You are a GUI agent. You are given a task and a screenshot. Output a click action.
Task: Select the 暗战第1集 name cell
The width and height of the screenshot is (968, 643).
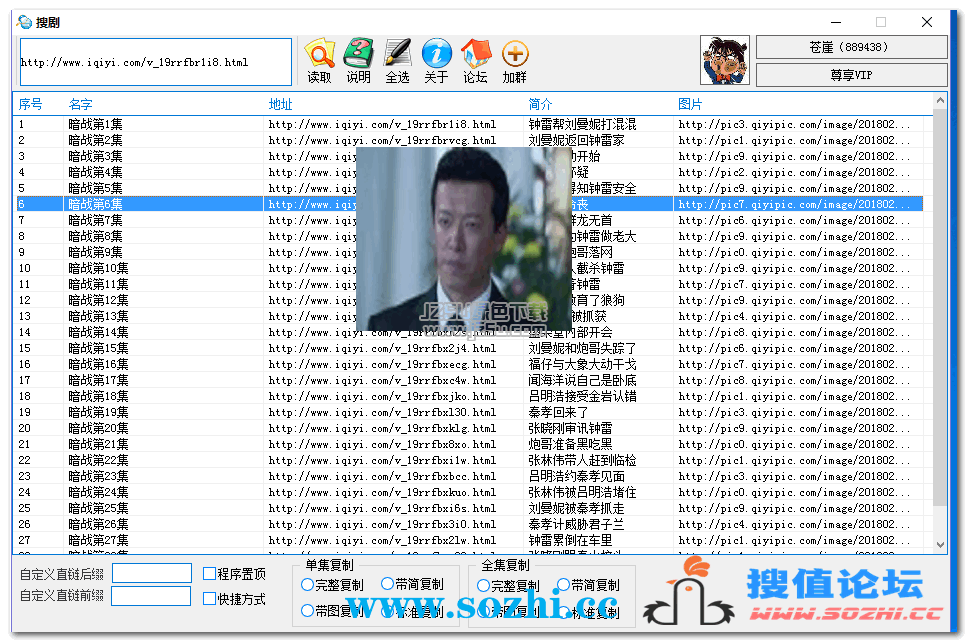(95, 124)
